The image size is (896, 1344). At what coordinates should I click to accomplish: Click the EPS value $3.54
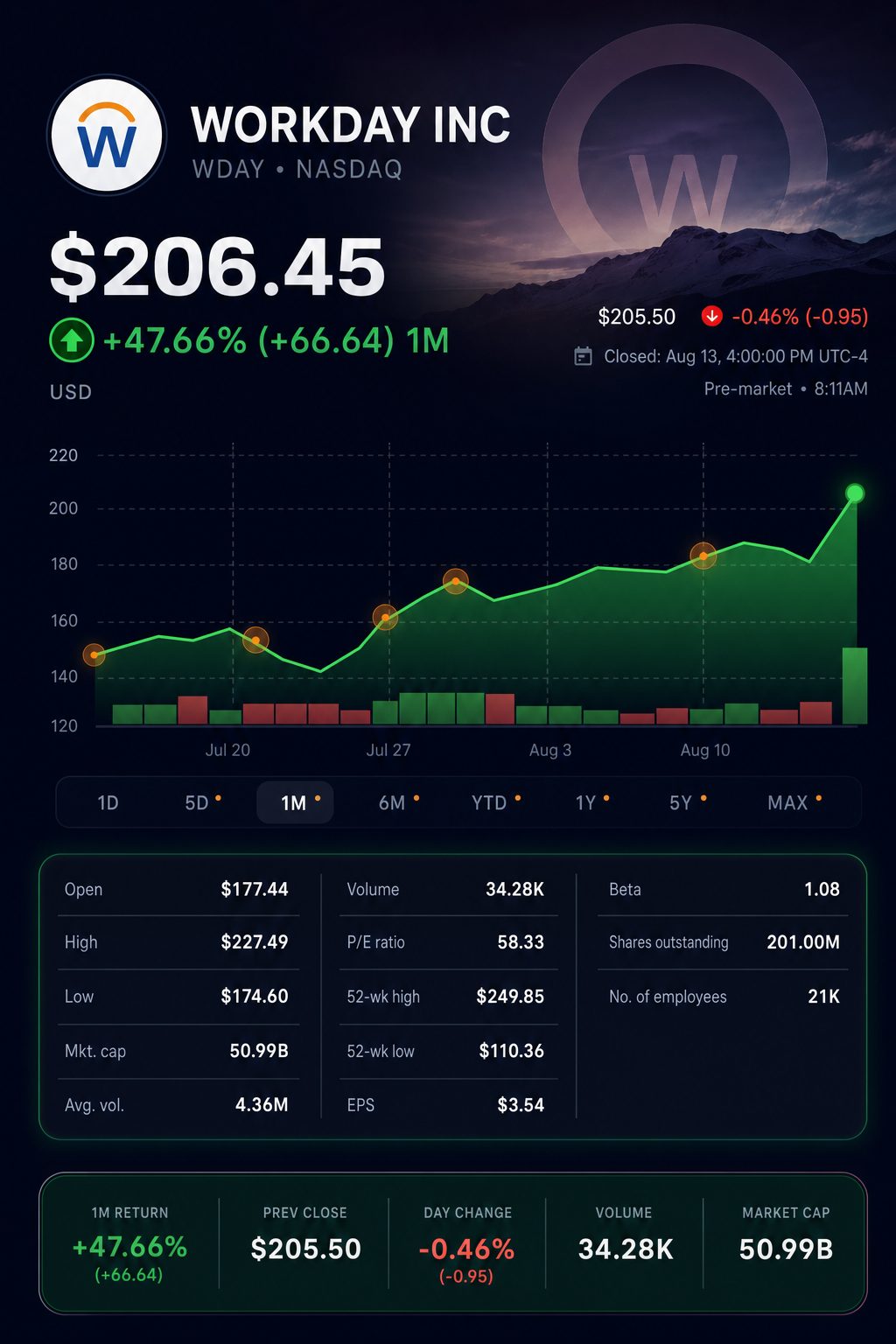click(521, 1105)
